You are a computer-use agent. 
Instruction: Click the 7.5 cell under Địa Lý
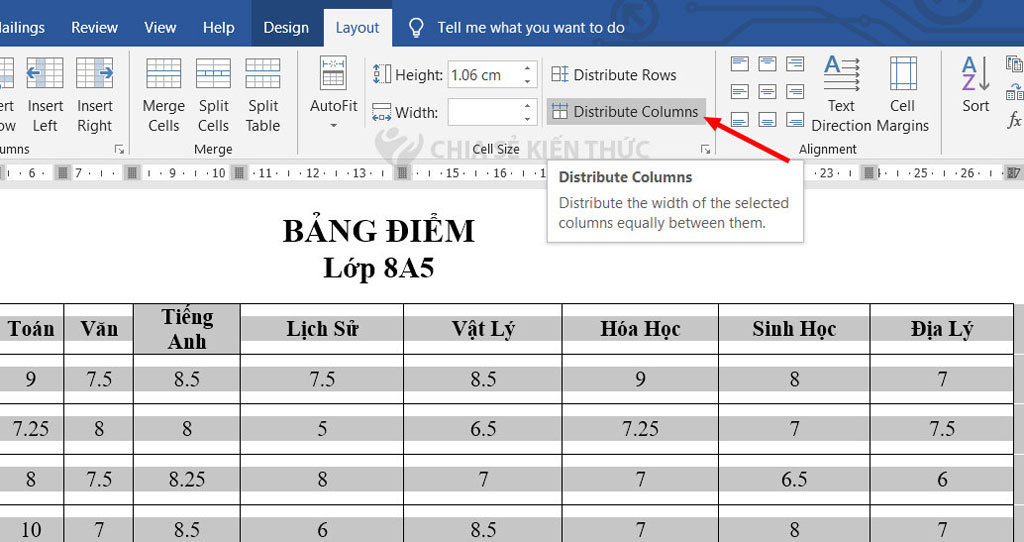[942, 429]
